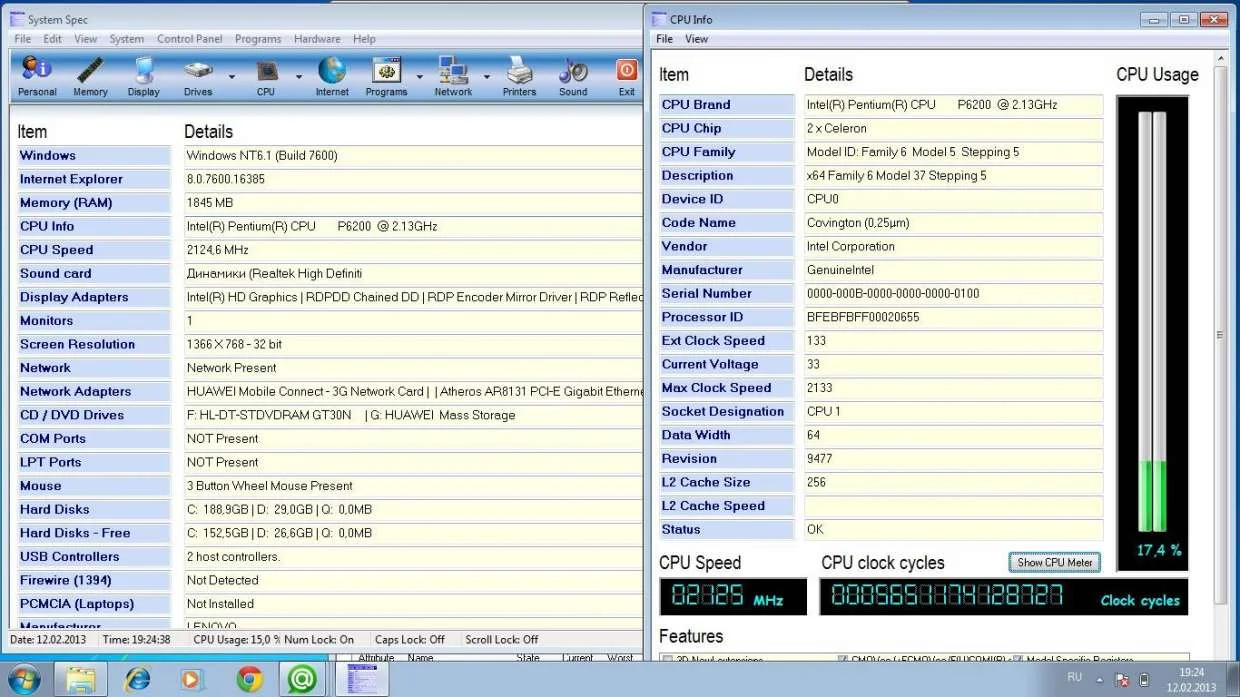Viewport: 1240px width, 697px height.
Task: Open the Hardware menu in System Spec
Action: click(317, 39)
